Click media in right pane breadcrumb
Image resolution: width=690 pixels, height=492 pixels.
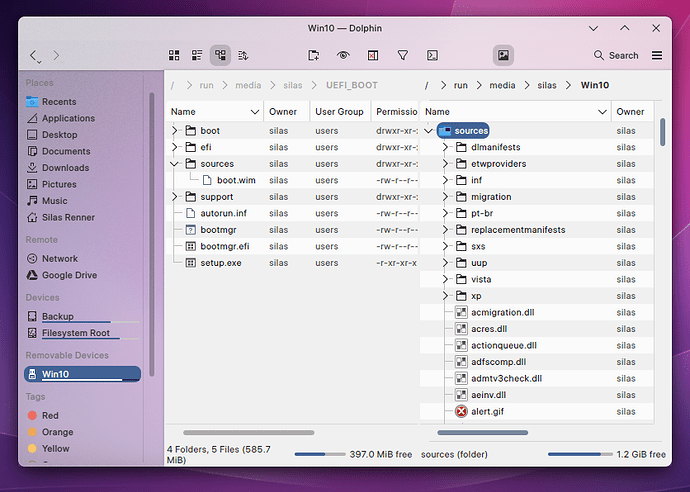click(502, 85)
